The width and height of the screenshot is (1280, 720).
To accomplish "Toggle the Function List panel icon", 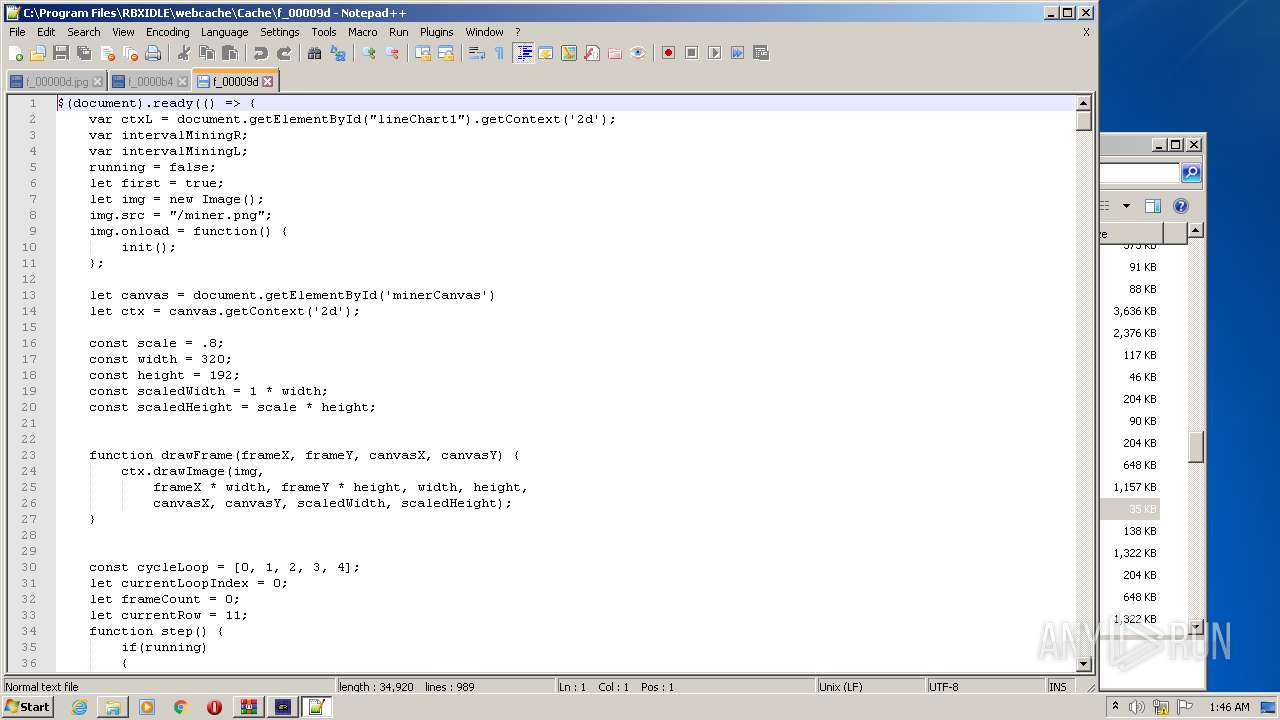I will pyautogui.click(x=592, y=53).
